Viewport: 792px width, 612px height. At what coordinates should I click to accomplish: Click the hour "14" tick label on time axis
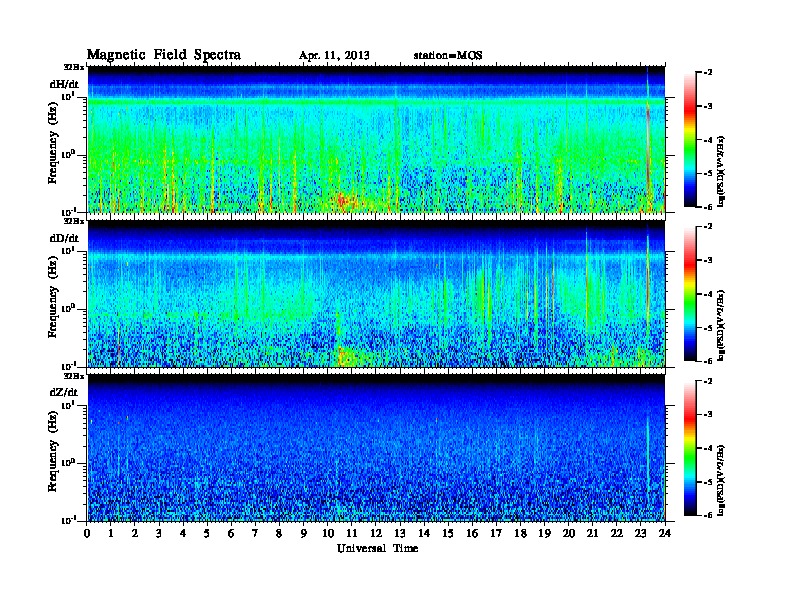tap(424, 533)
